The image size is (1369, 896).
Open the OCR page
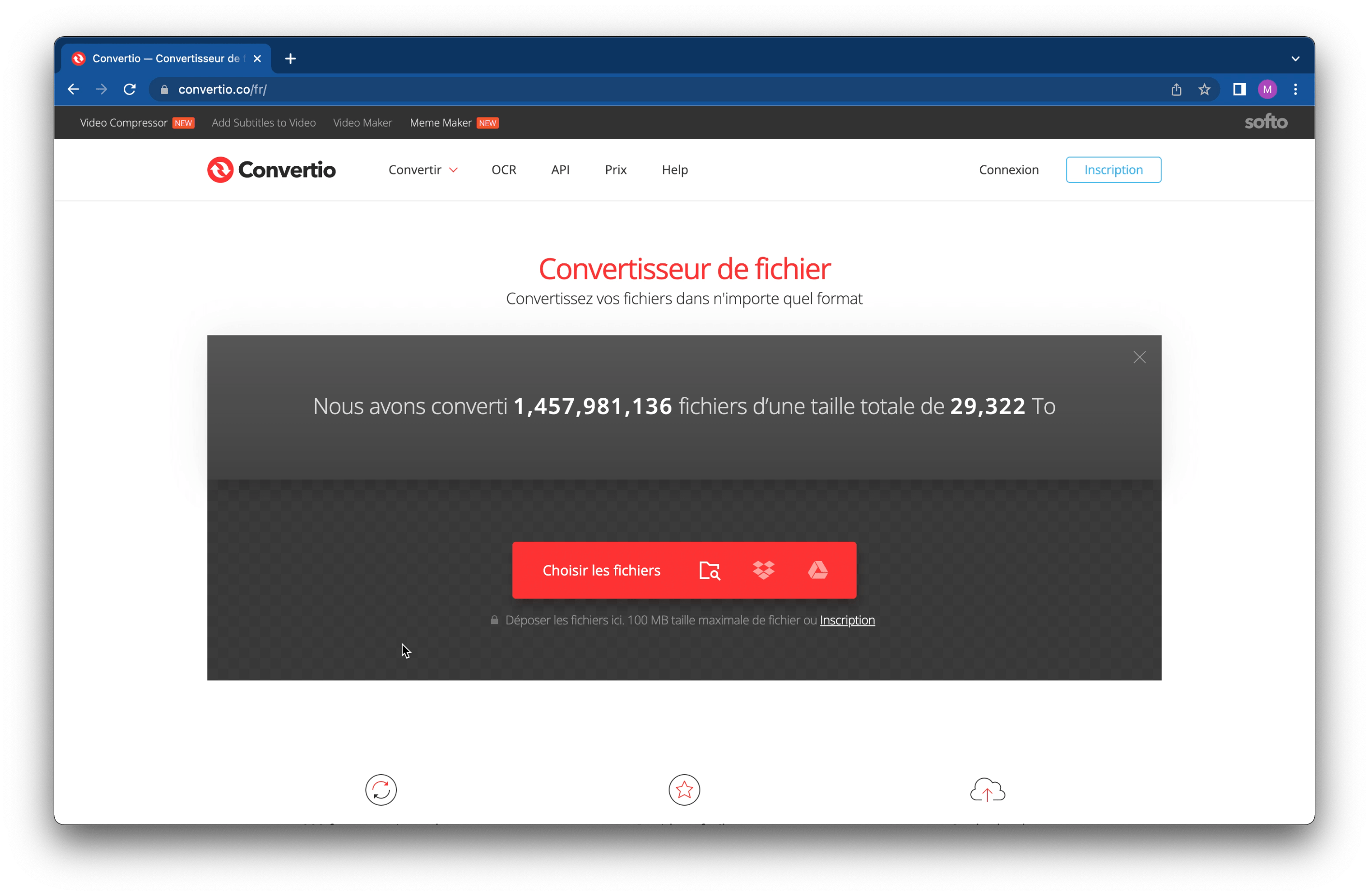pos(504,170)
